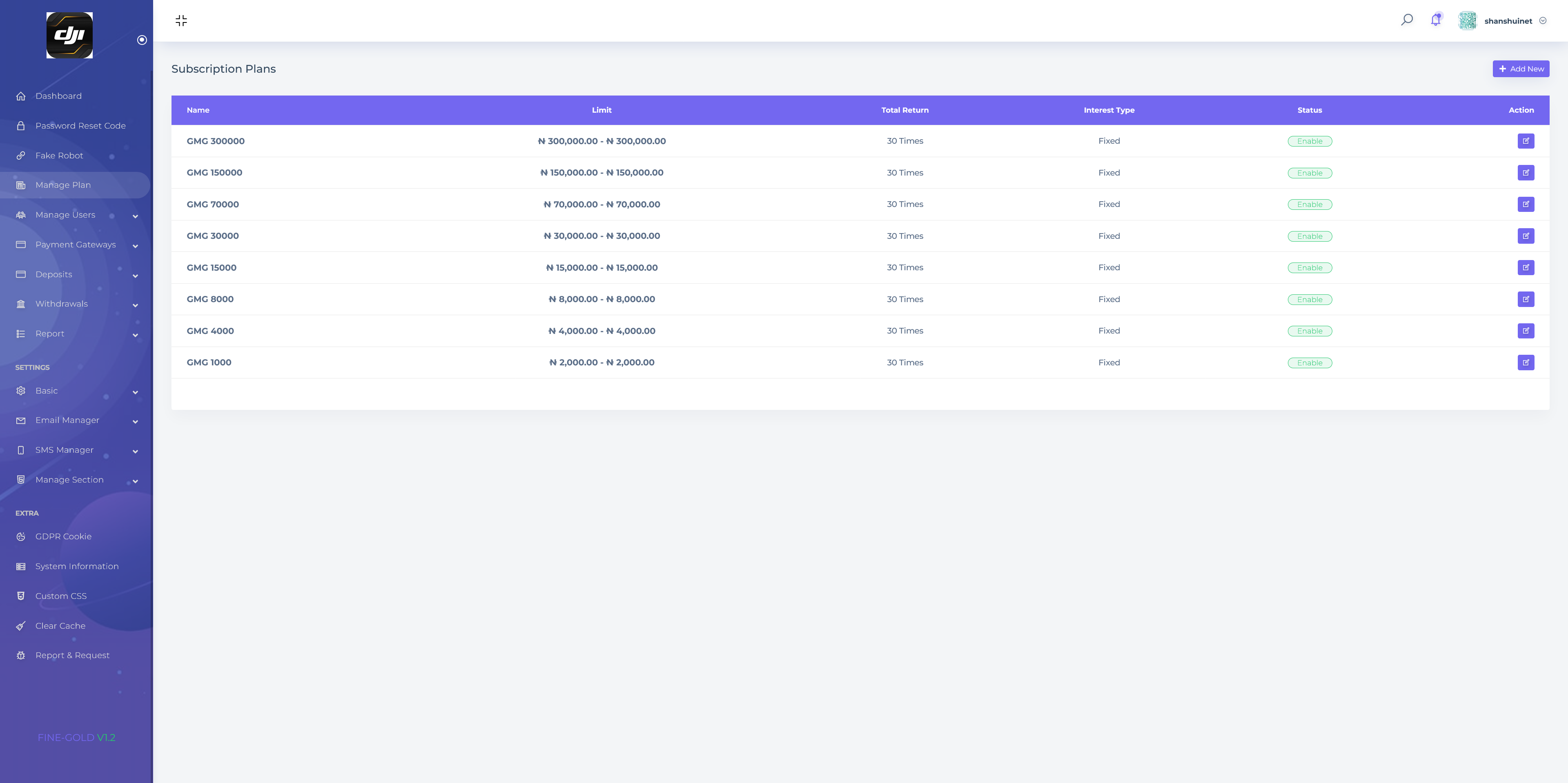Open System Information link

77,566
